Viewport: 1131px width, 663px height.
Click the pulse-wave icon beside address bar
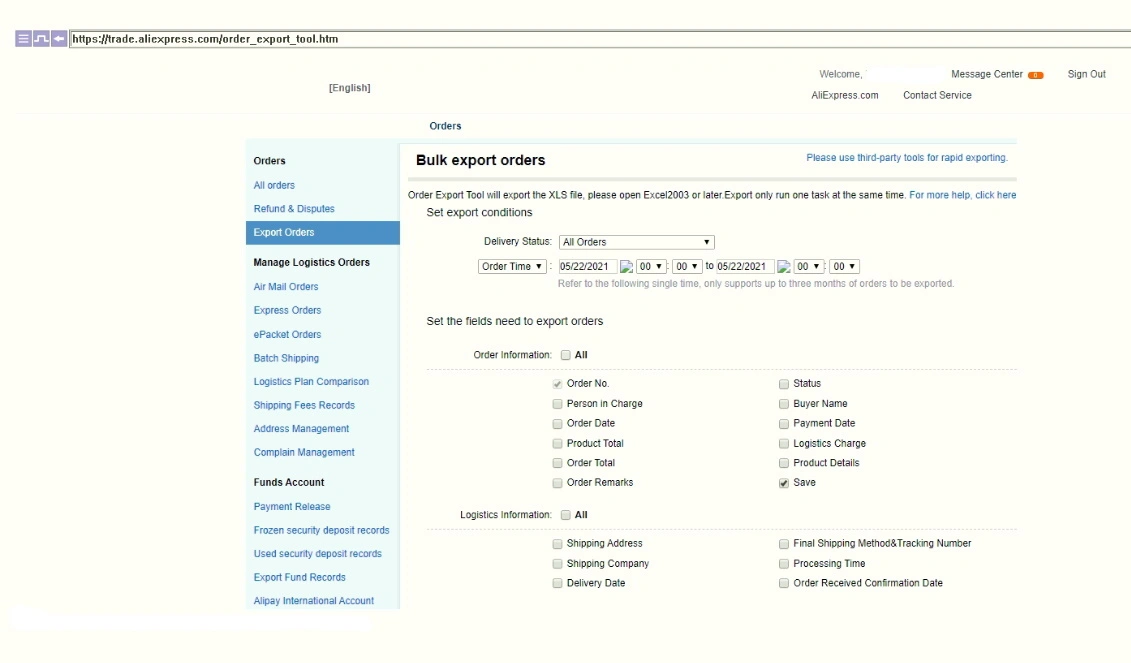click(x=41, y=39)
